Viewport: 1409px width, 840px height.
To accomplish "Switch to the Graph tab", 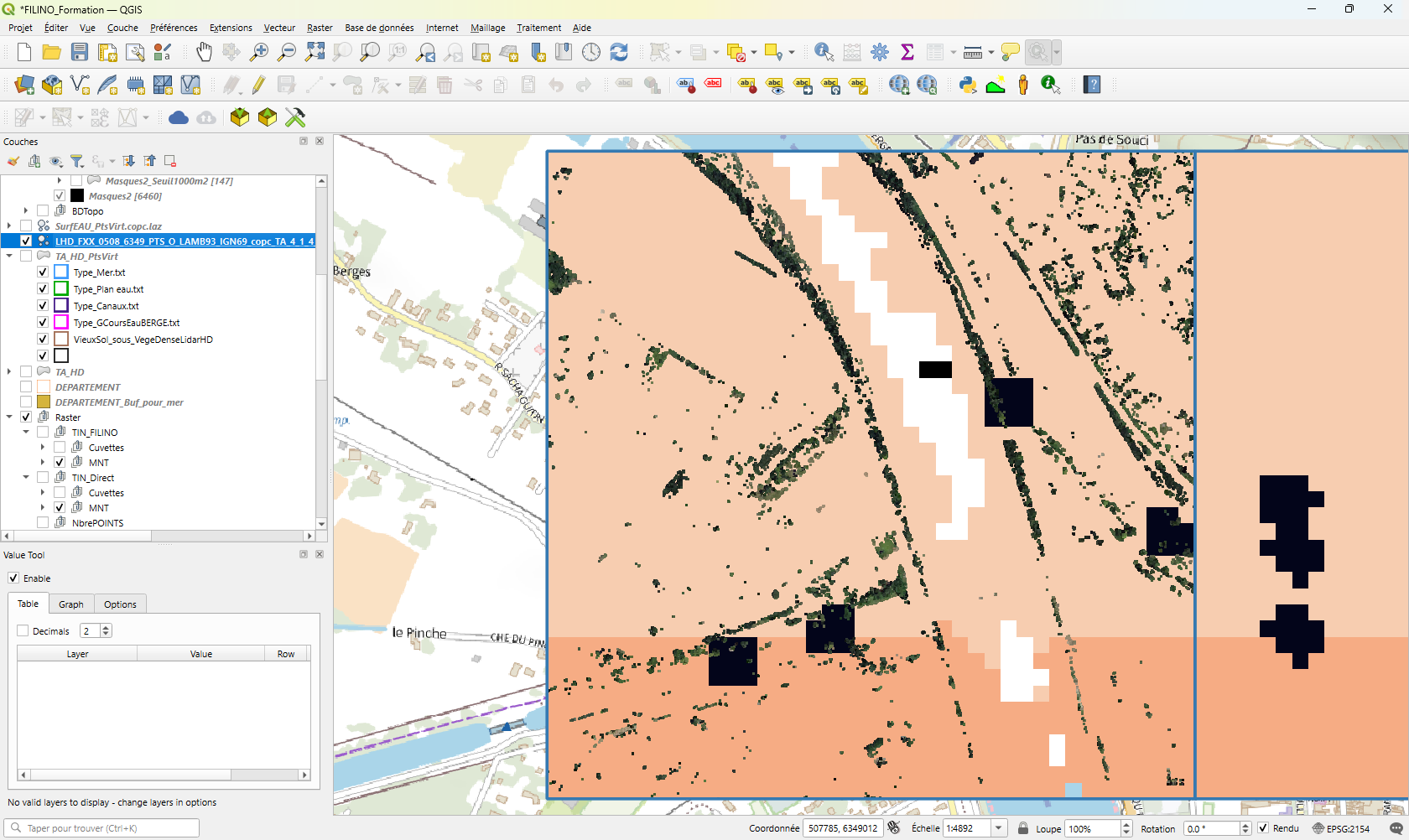I will pyautogui.click(x=71, y=604).
